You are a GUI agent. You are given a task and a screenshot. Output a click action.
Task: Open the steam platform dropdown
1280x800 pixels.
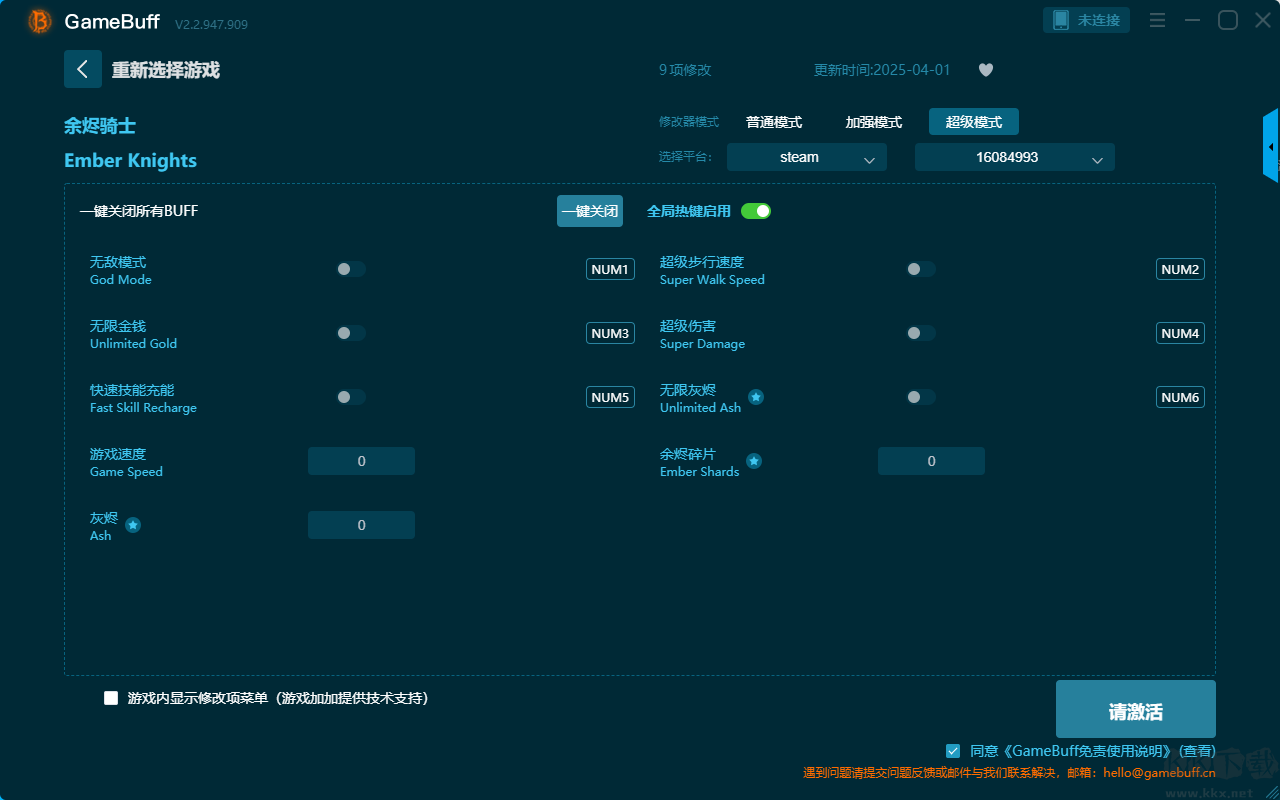(807, 157)
